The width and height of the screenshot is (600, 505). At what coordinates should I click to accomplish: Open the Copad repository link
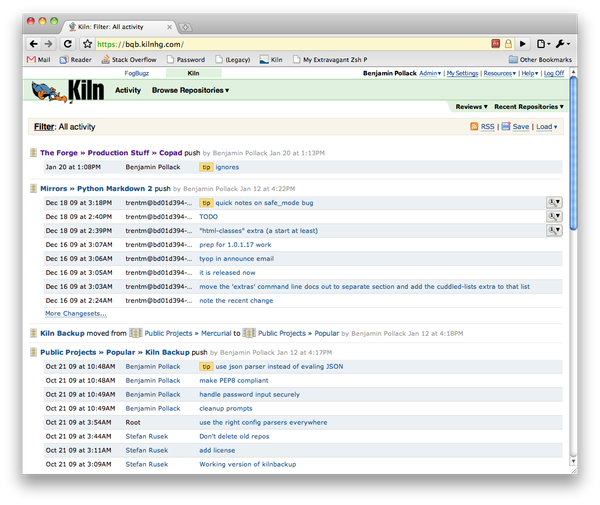(x=171, y=153)
